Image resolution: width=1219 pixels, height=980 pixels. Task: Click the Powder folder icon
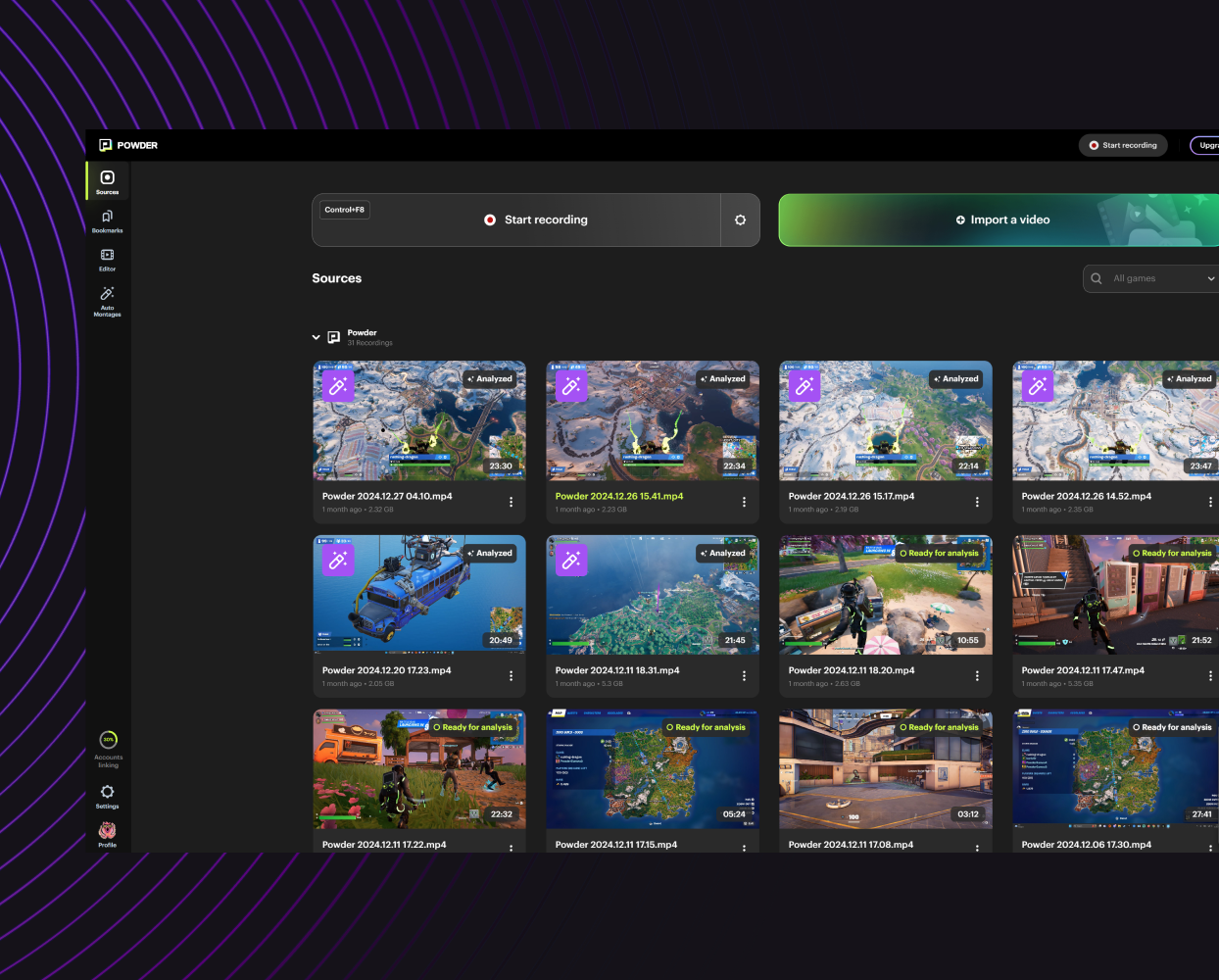[334, 337]
